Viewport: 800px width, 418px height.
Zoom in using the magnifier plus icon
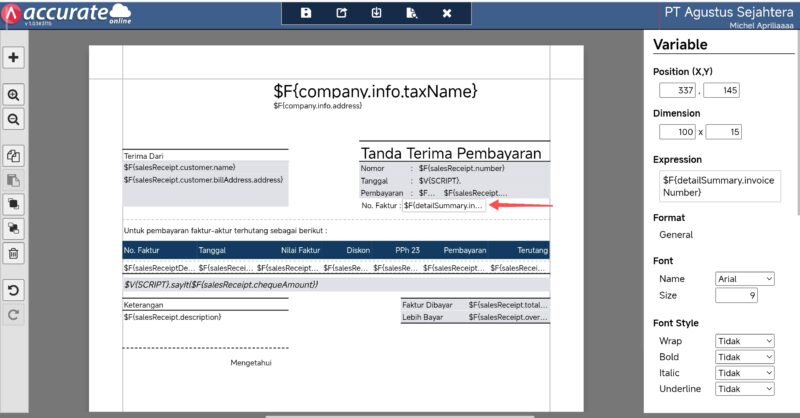pos(14,95)
